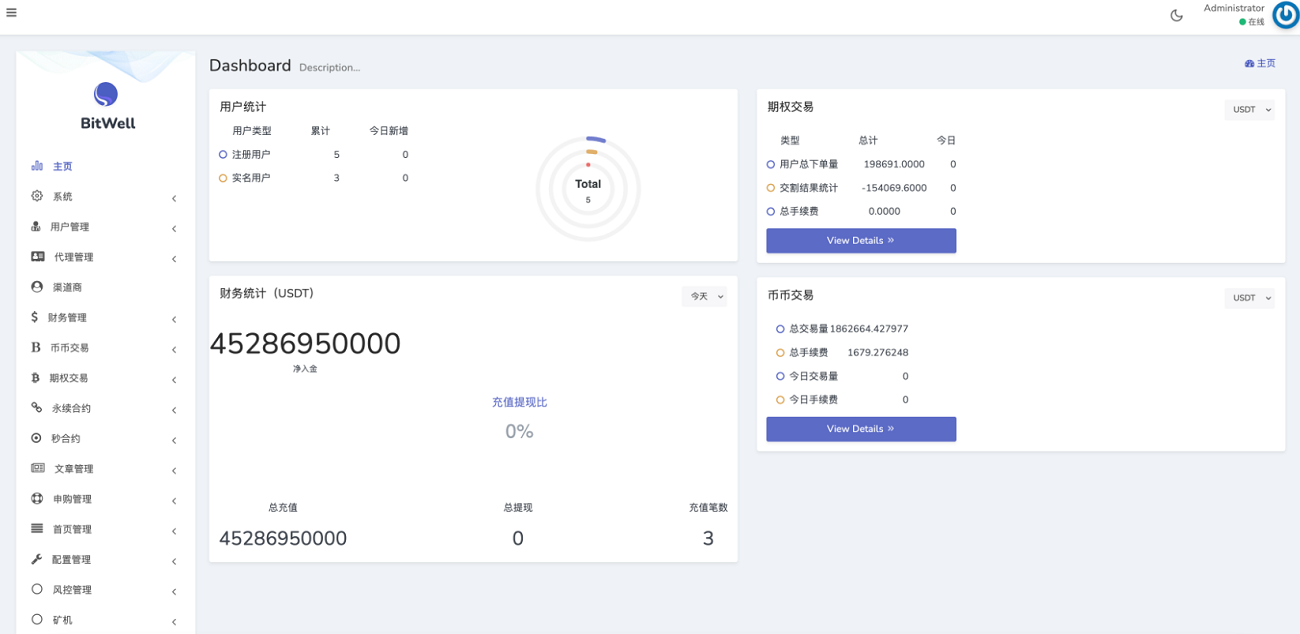The width and height of the screenshot is (1300, 634).
Task: Click the target icon for 秒合约
Action: click(37, 438)
